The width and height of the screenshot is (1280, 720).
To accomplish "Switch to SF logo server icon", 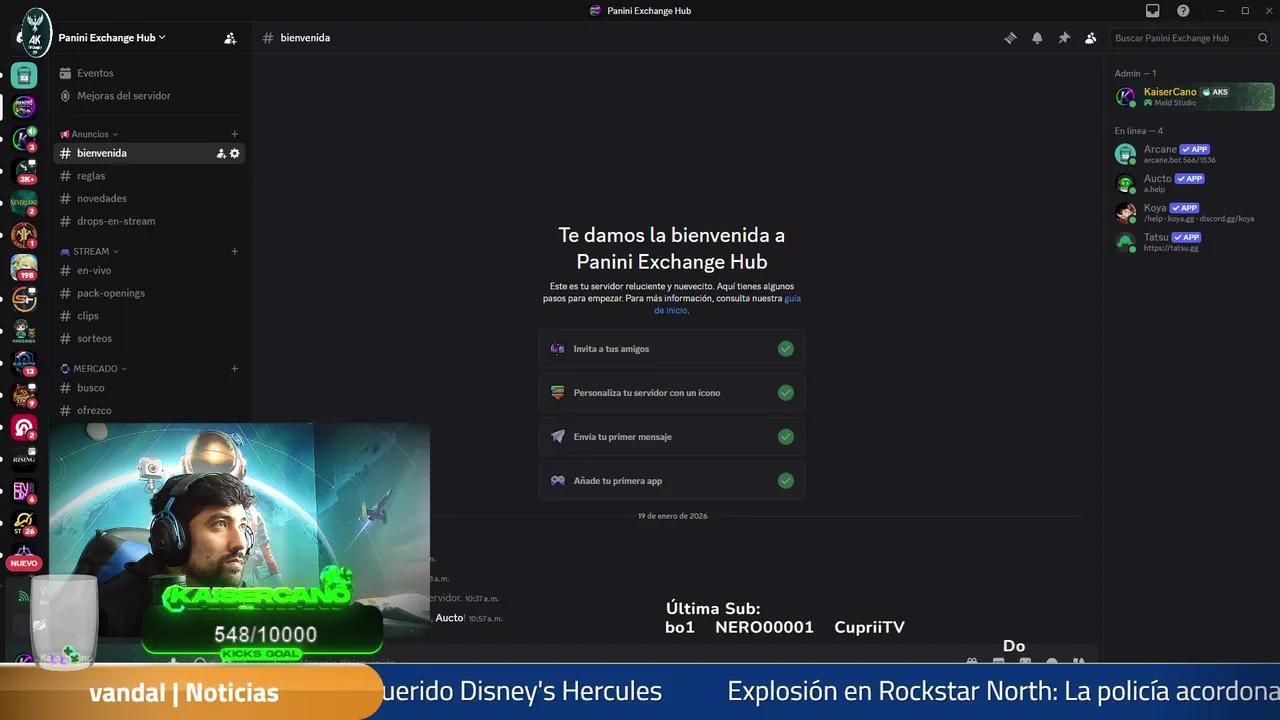I will (x=24, y=299).
